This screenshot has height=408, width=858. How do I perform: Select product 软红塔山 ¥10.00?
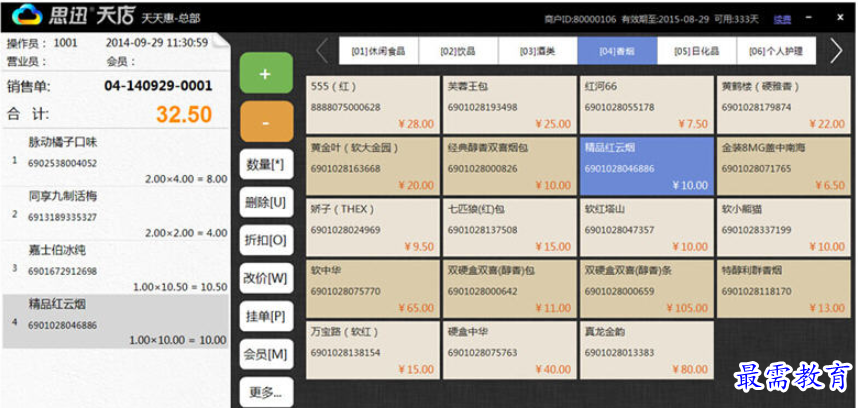click(647, 228)
